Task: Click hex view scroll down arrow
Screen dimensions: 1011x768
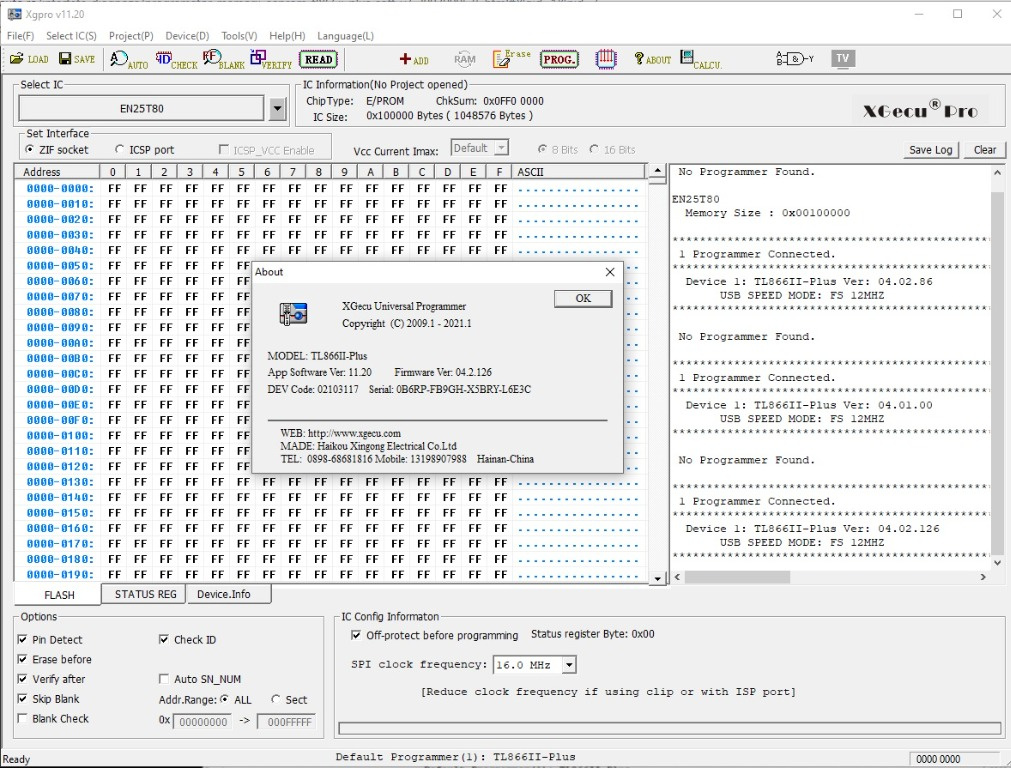Action: 657,578
